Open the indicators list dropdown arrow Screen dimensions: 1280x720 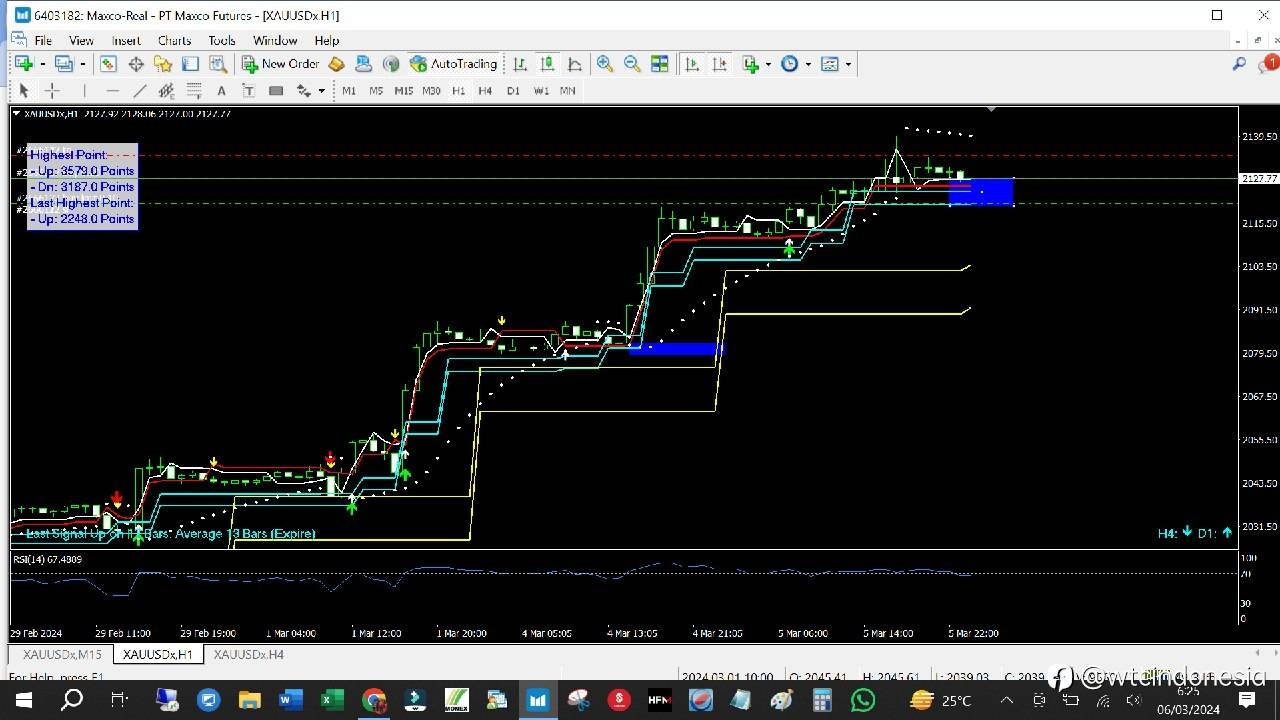point(768,64)
